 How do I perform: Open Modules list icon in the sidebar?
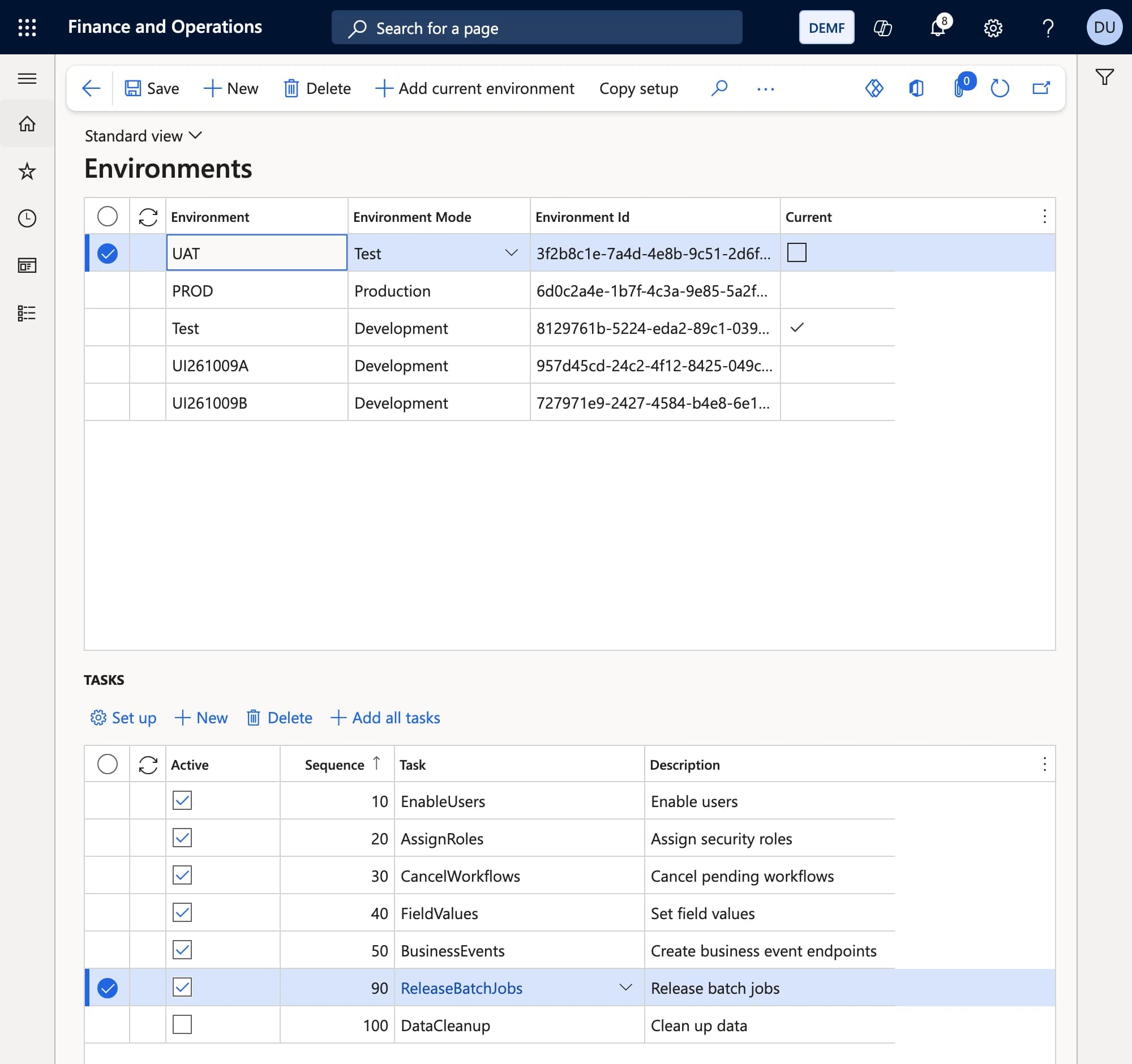(27, 312)
